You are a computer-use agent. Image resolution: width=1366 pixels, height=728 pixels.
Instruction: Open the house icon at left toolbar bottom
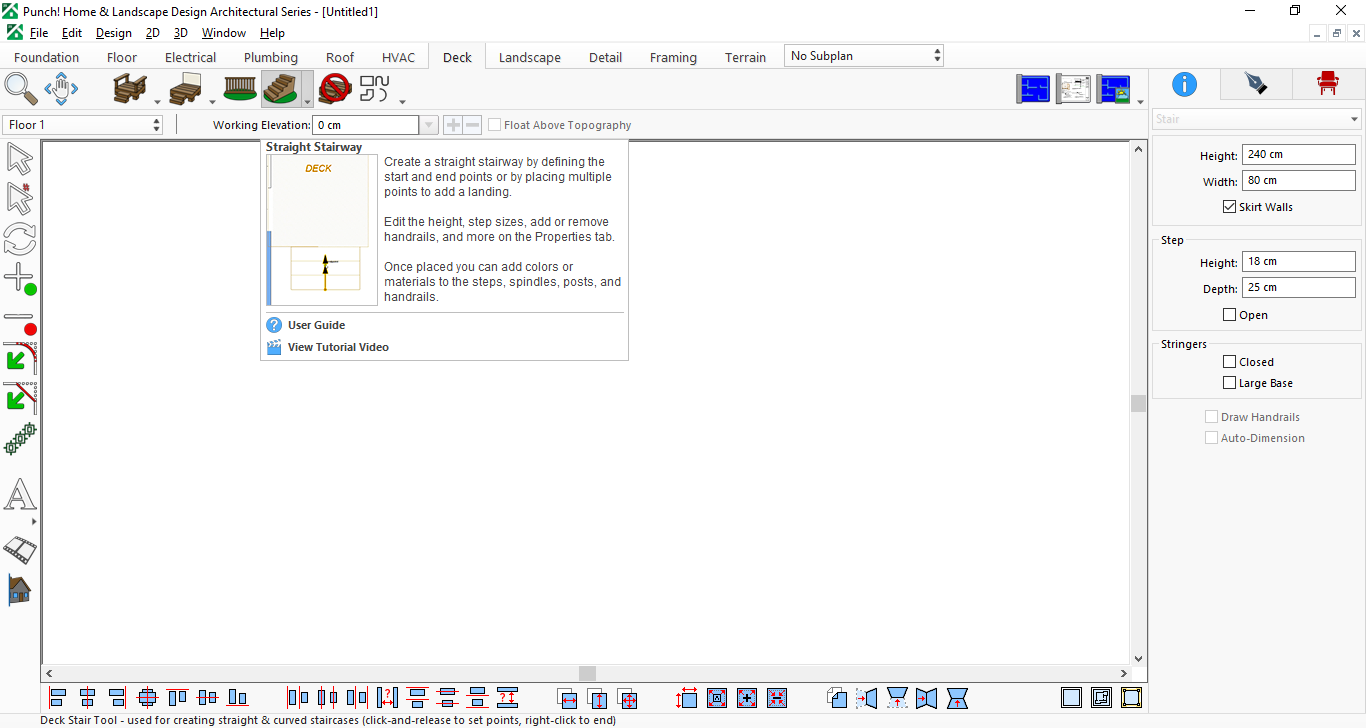point(20,589)
